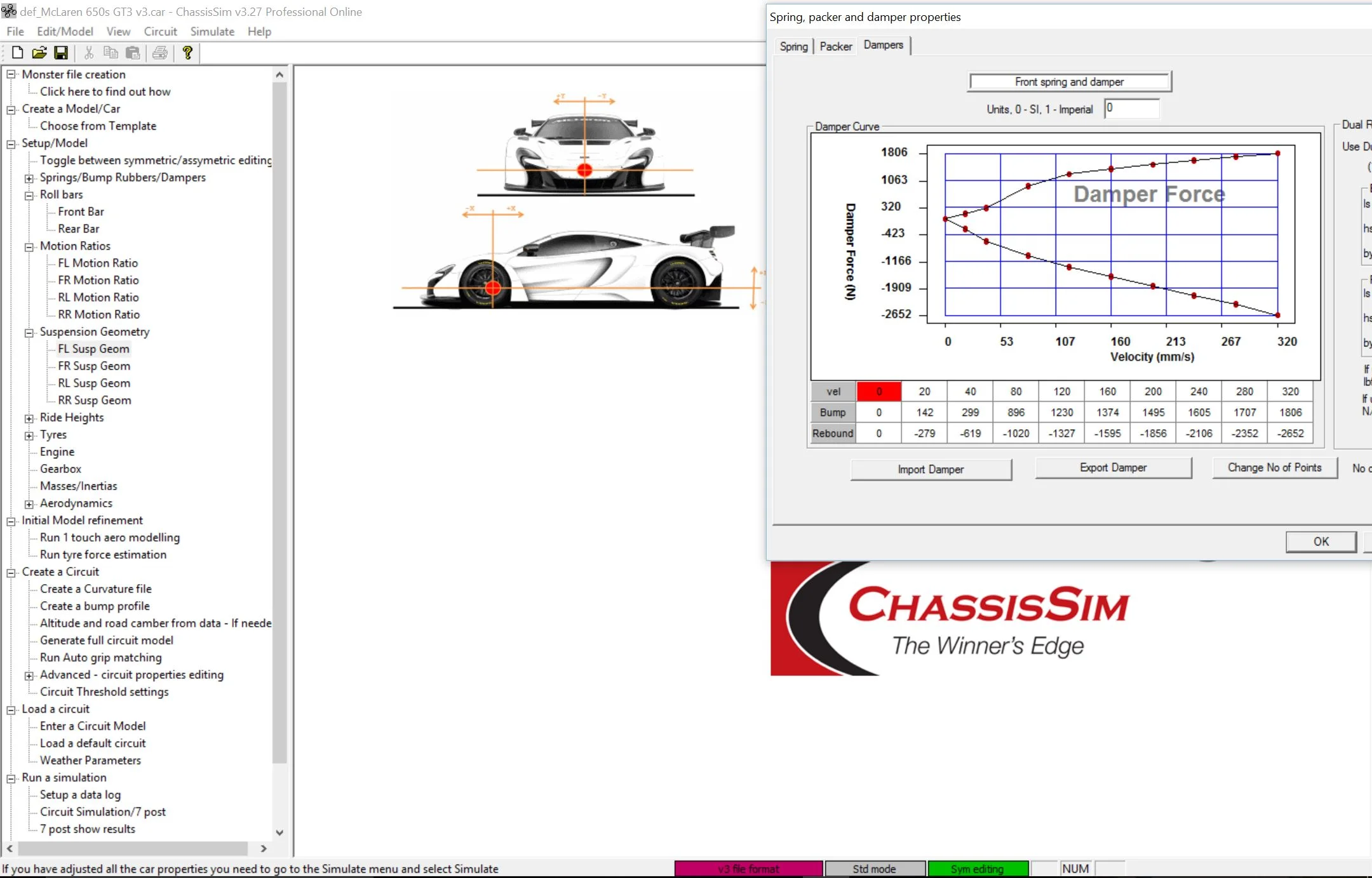Screen dimensions: 1372x878
Task: Collapse the Setup/Model tree node
Action: tap(11, 143)
